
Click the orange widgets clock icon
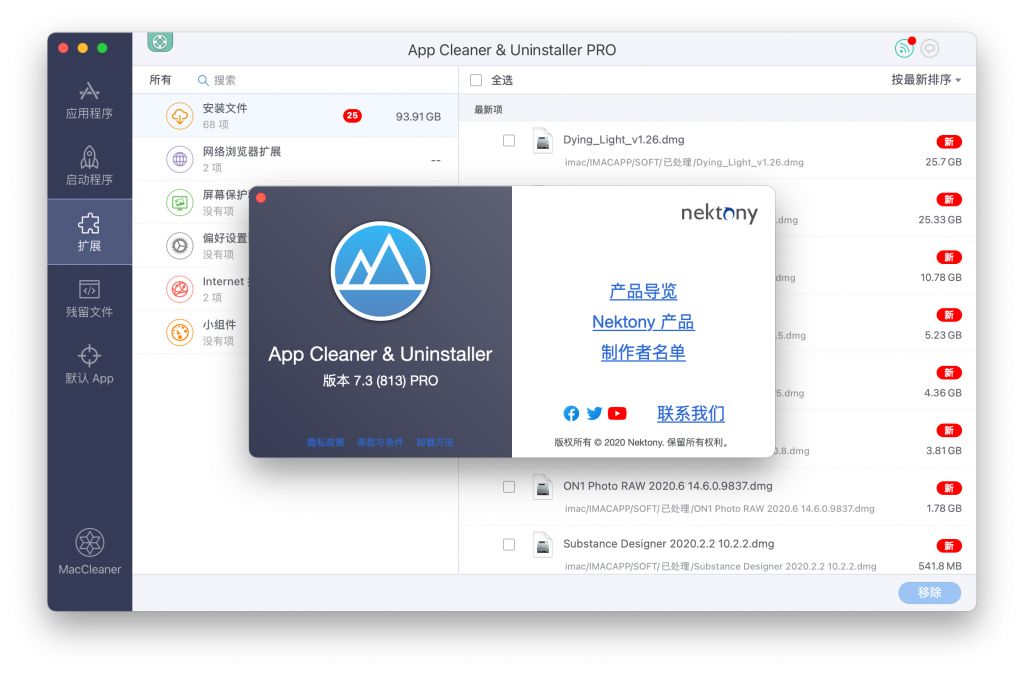click(180, 332)
